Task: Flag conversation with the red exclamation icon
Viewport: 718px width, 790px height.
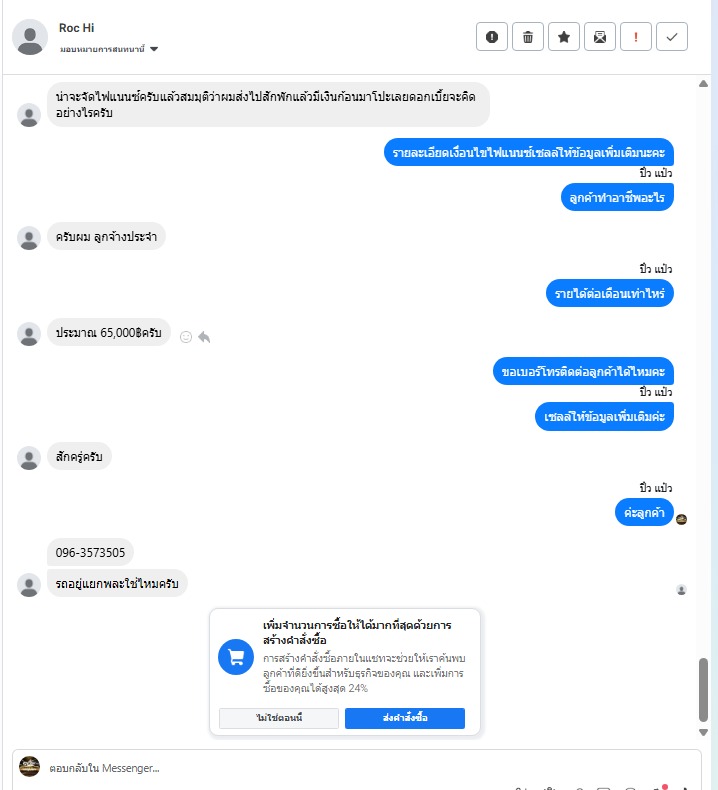Action: point(636,37)
